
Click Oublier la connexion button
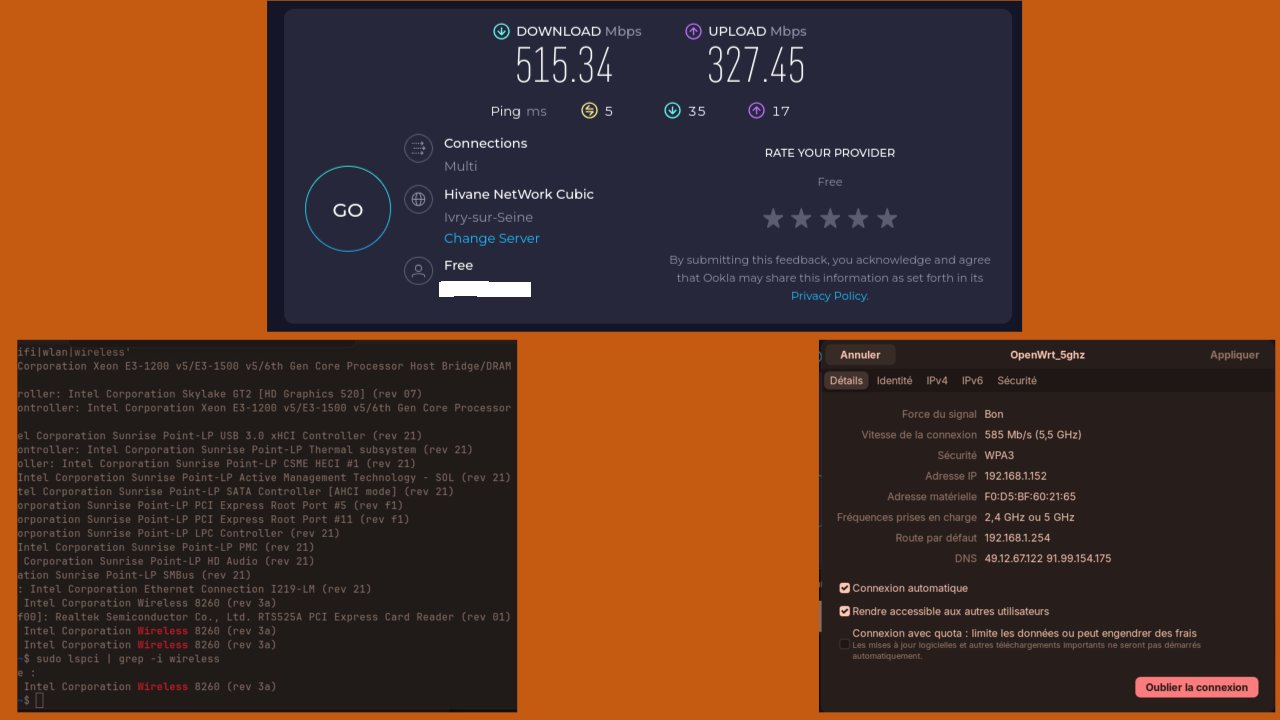[x=1196, y=687]
